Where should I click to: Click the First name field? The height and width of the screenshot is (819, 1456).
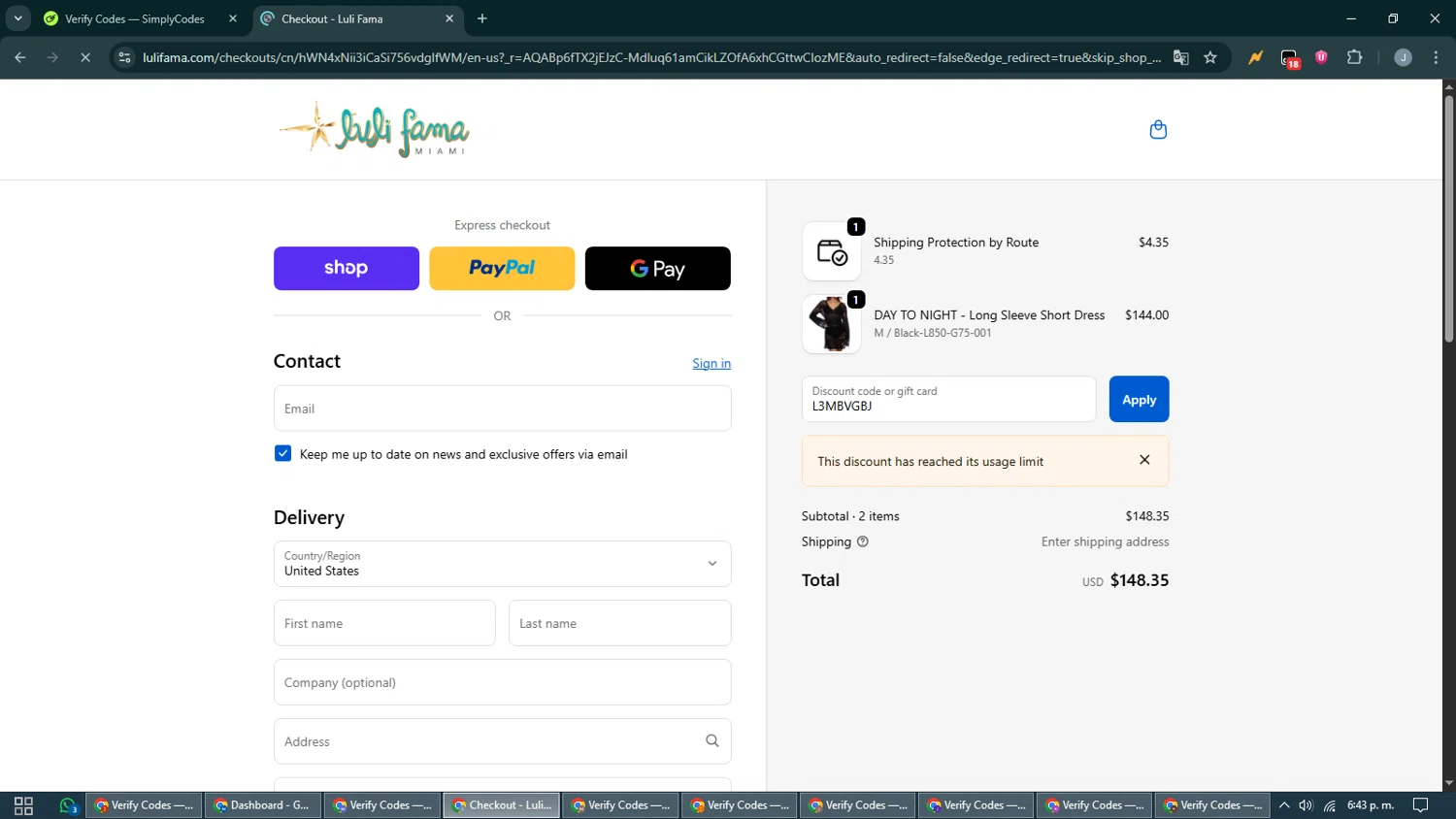point(384,623)
